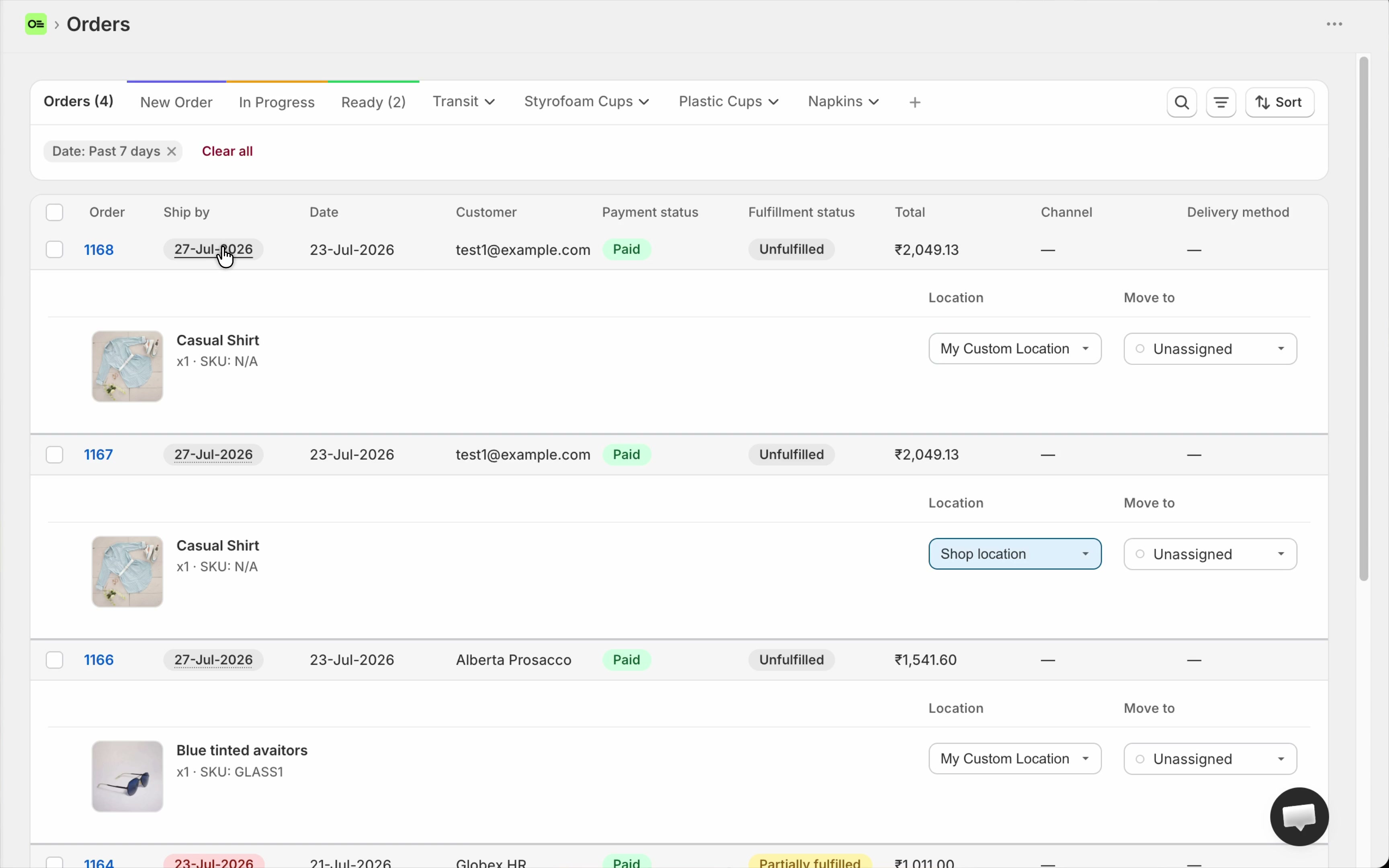The height and width of the screenshot is (868, 1389).
Task: Click the vertical page scrollbar
Action: point(1364,319)
